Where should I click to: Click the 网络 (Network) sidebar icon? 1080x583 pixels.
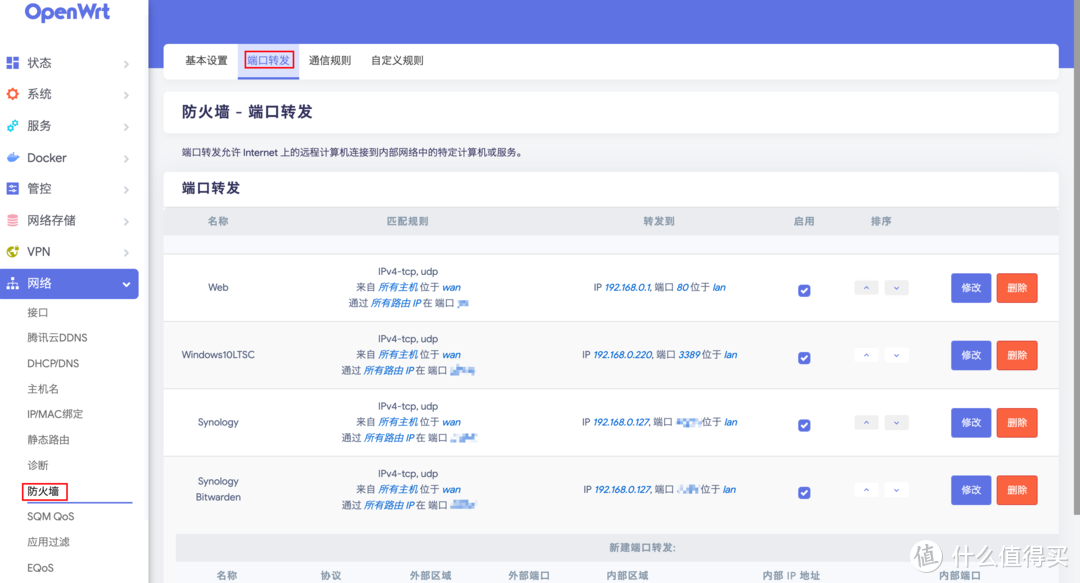click(15, 283)
